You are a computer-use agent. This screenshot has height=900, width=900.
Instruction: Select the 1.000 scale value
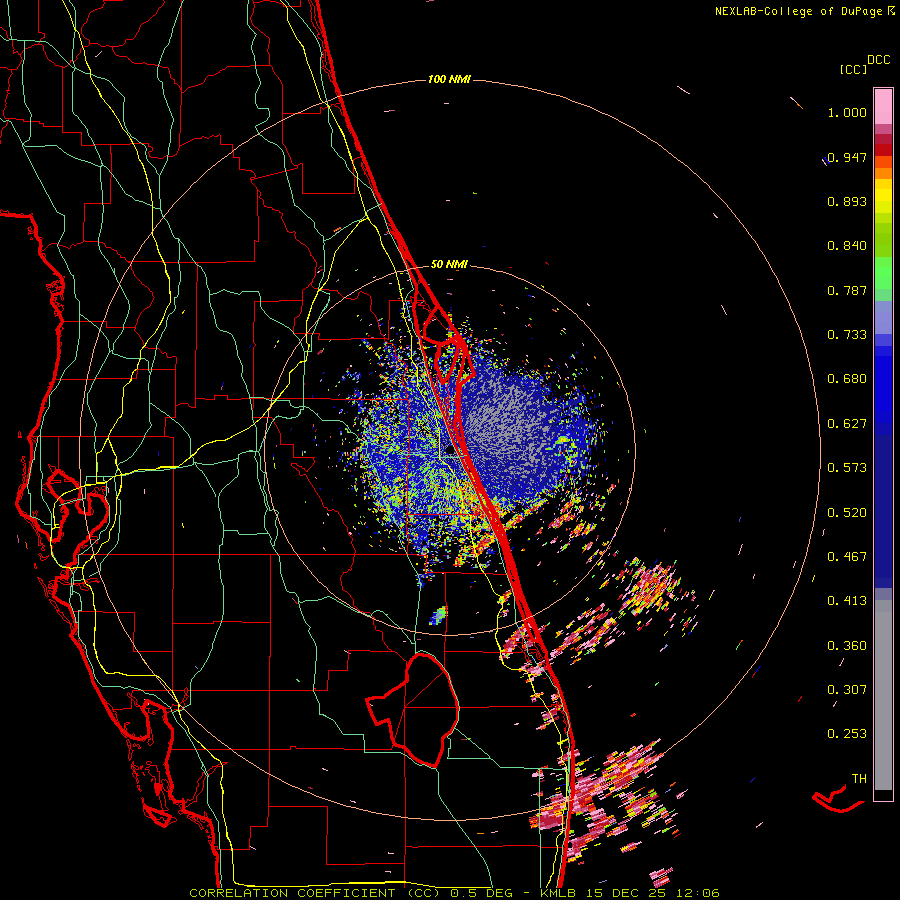point(847,113)
